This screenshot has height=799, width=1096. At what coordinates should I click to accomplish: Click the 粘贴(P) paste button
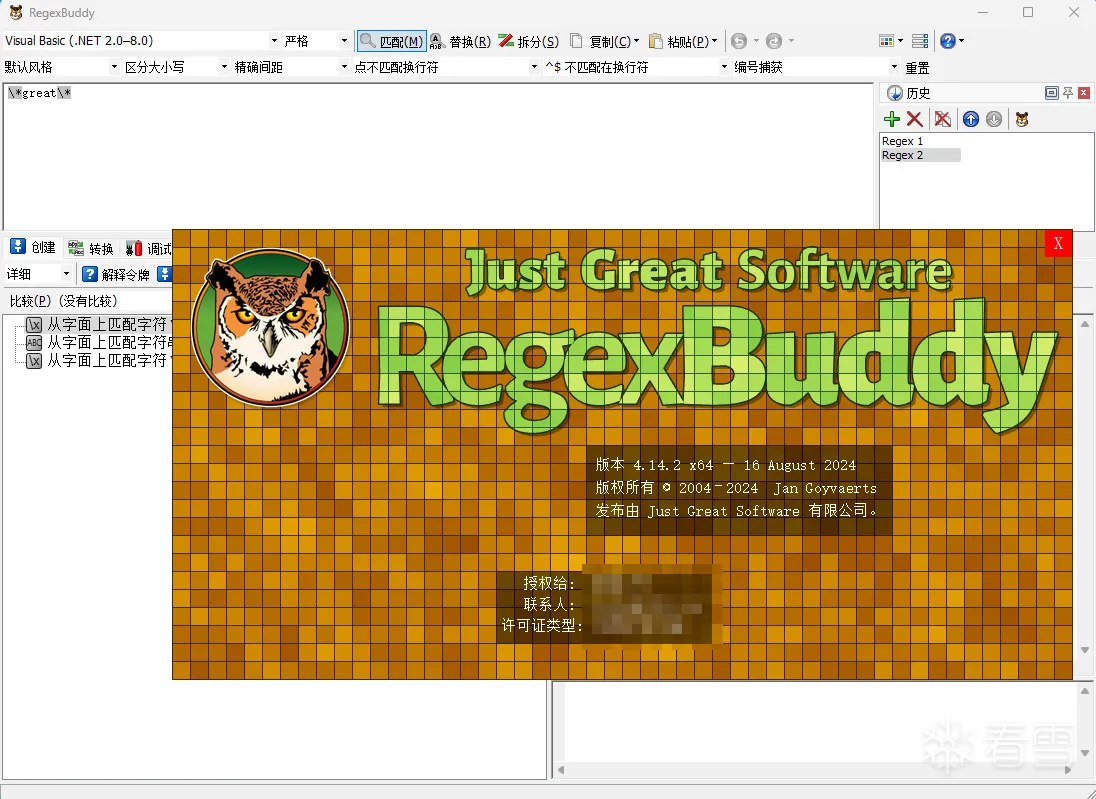pos(678,41)
